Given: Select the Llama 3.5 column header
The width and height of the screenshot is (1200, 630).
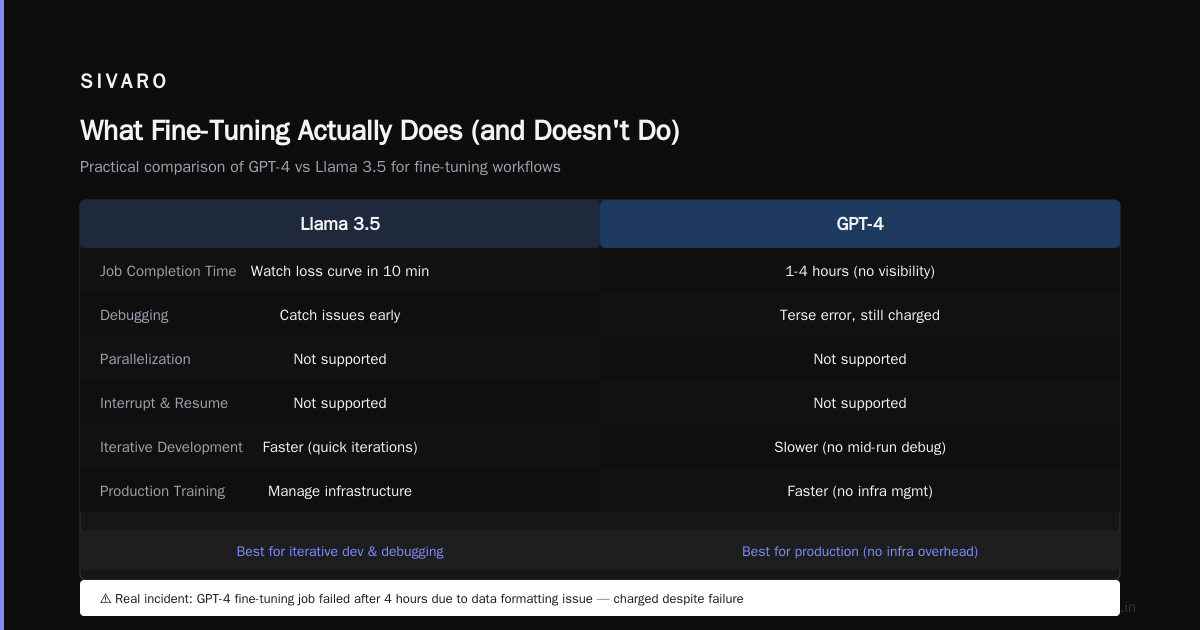Looking at the screenshot, I should point(340,224).
